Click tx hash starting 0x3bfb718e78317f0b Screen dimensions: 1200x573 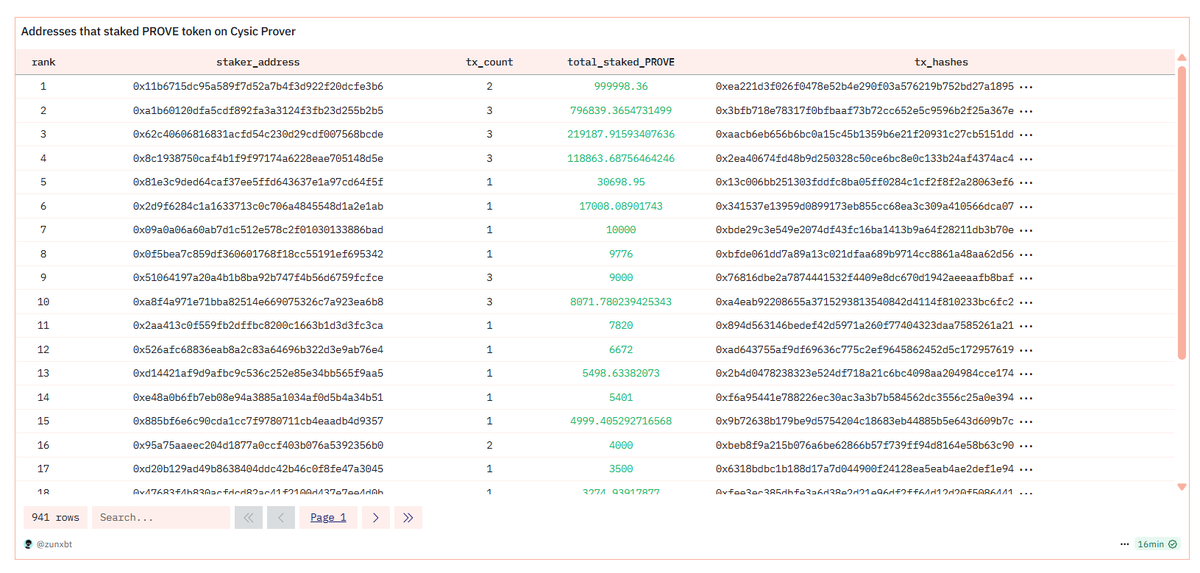pyautogui.click(x=865, y=110)
